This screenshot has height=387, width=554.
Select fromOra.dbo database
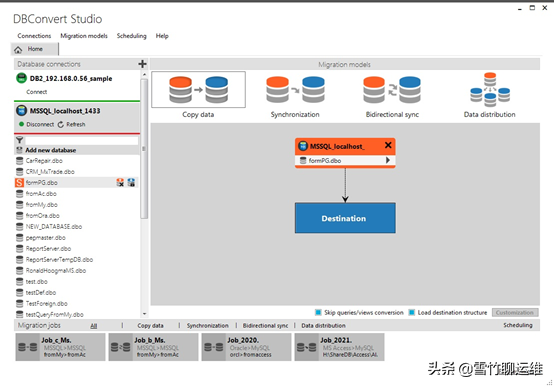(42, 216)
